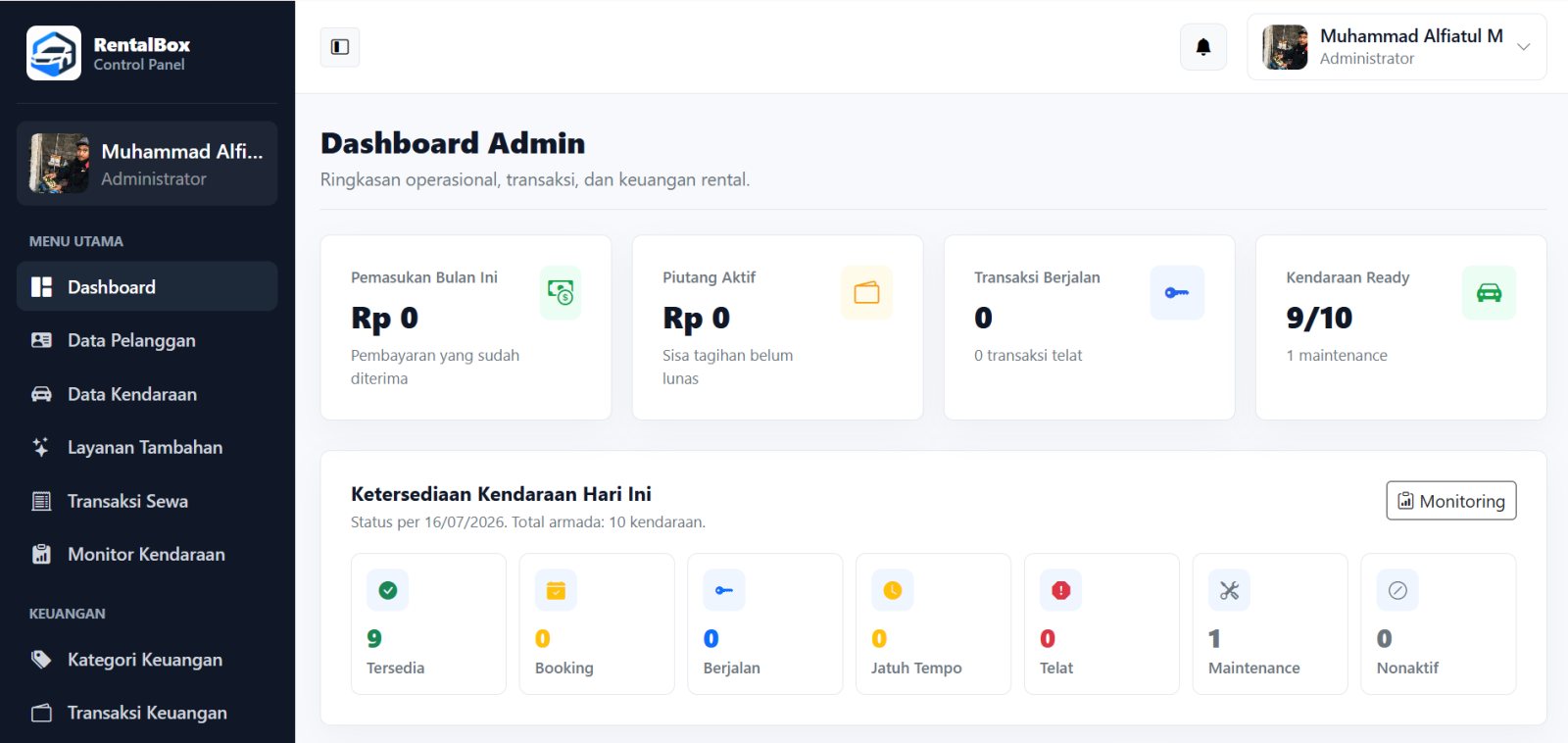Click the "Telat" status label

(x=1056, y=668)
